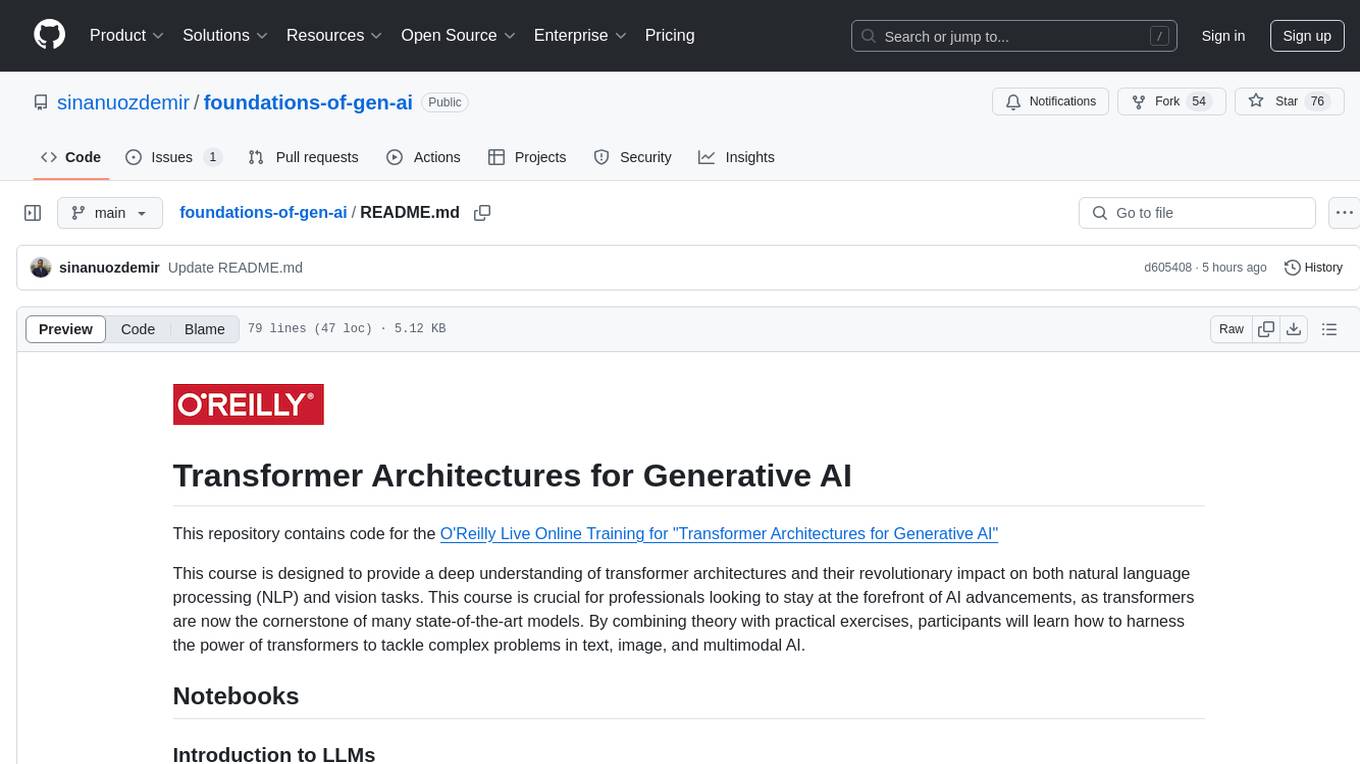Click the Introduction to LLMs heading
Image resolution: width=1360 pixels, height=764 pixels.
point(274,755)
